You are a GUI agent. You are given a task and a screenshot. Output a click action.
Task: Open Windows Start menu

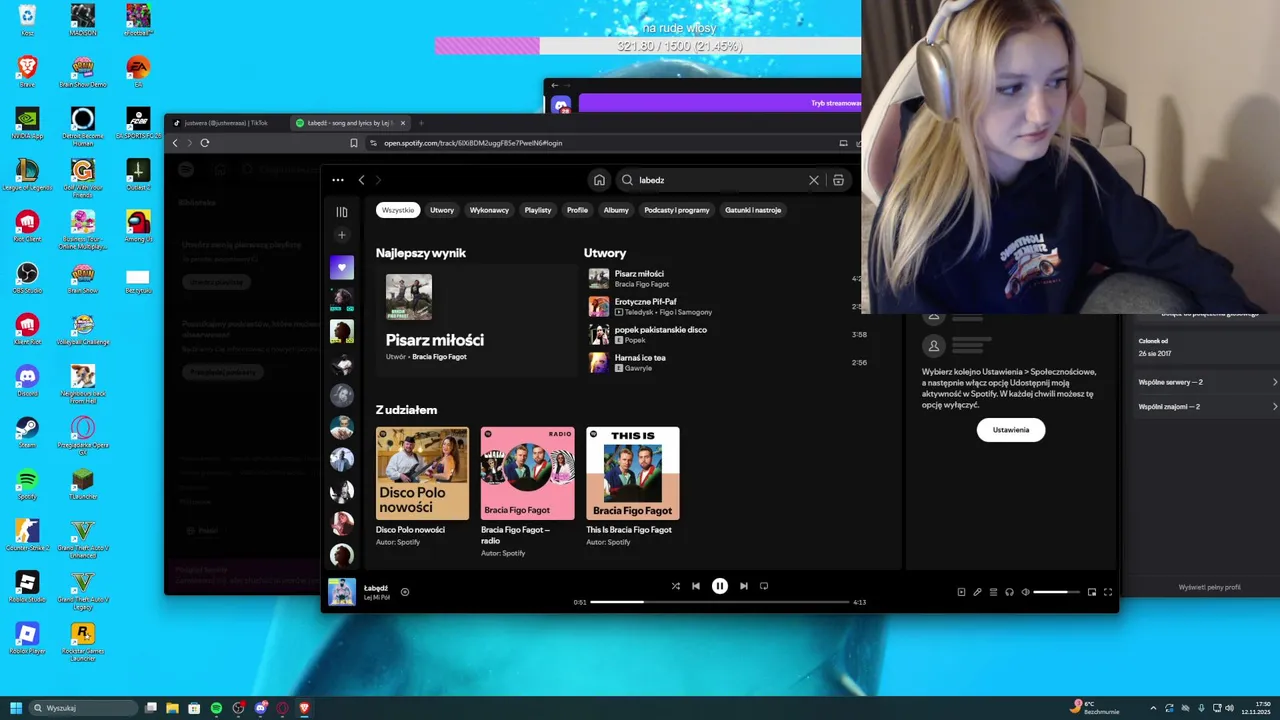(x=16, y=708)
